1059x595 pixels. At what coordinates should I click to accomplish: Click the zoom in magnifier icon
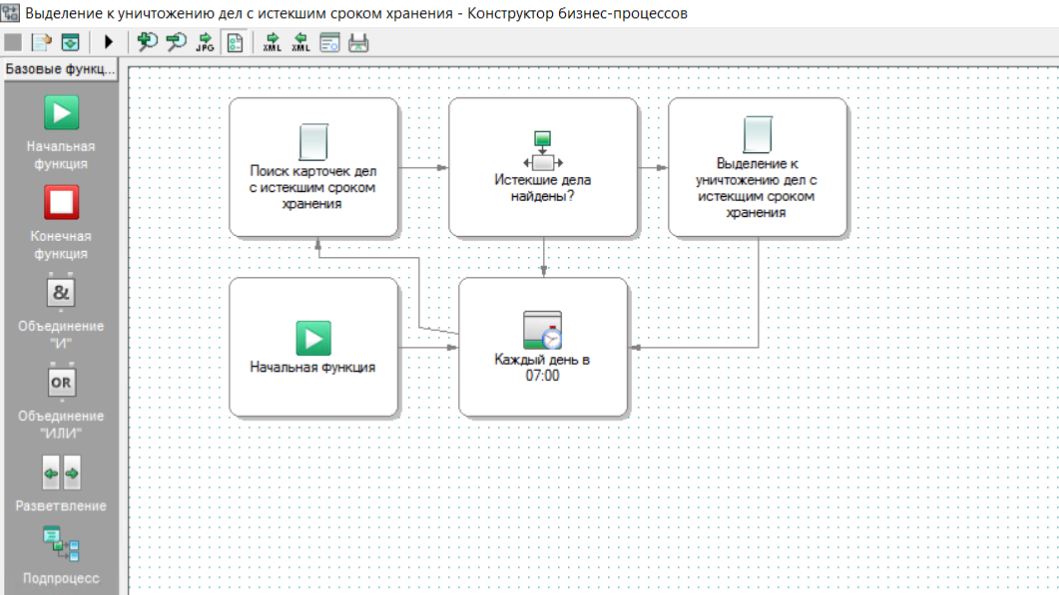(148, 42)
